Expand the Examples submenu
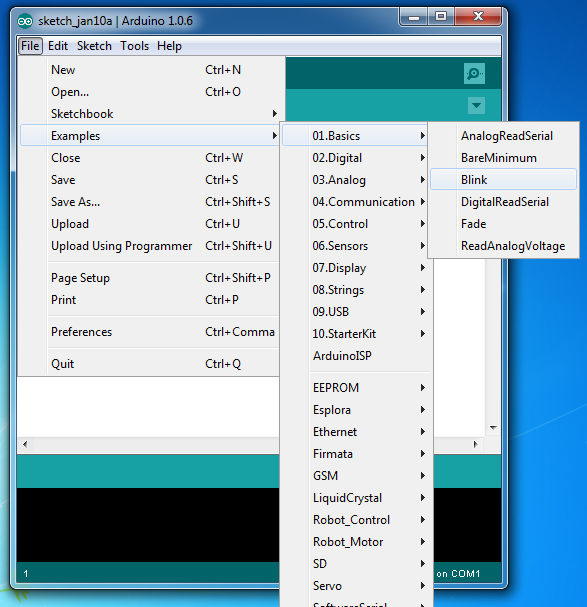This screenshot has height=607, width=587. tap(150, 135)
